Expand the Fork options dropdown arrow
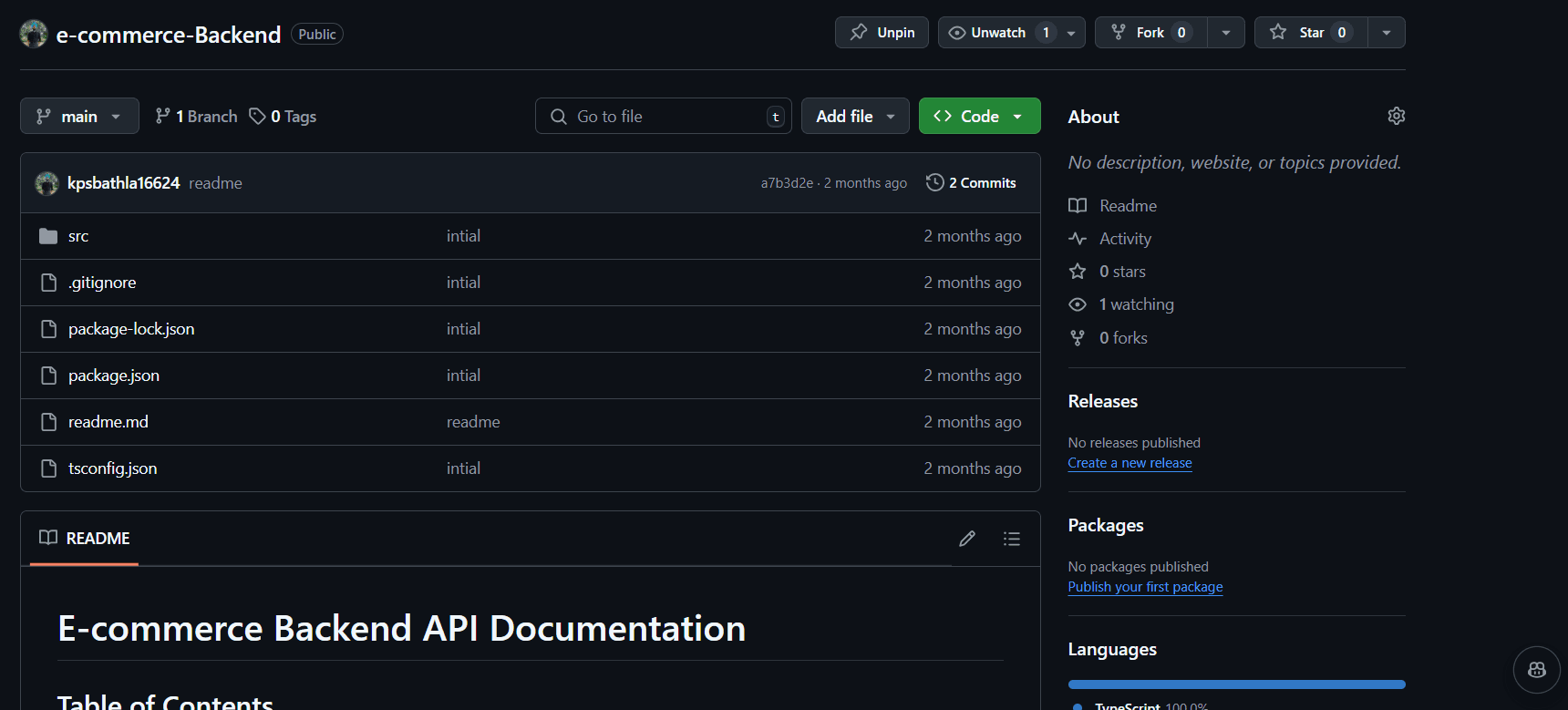Image resolution: width=1568 pixels, height=710 pixels. coord(1226,33)
